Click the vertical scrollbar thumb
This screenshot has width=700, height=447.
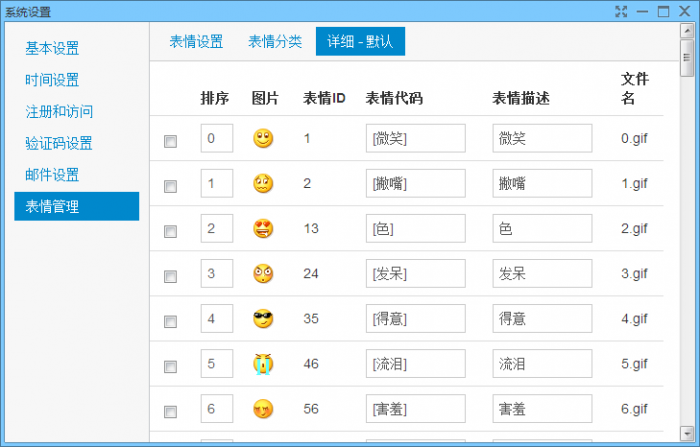[687, 58]
